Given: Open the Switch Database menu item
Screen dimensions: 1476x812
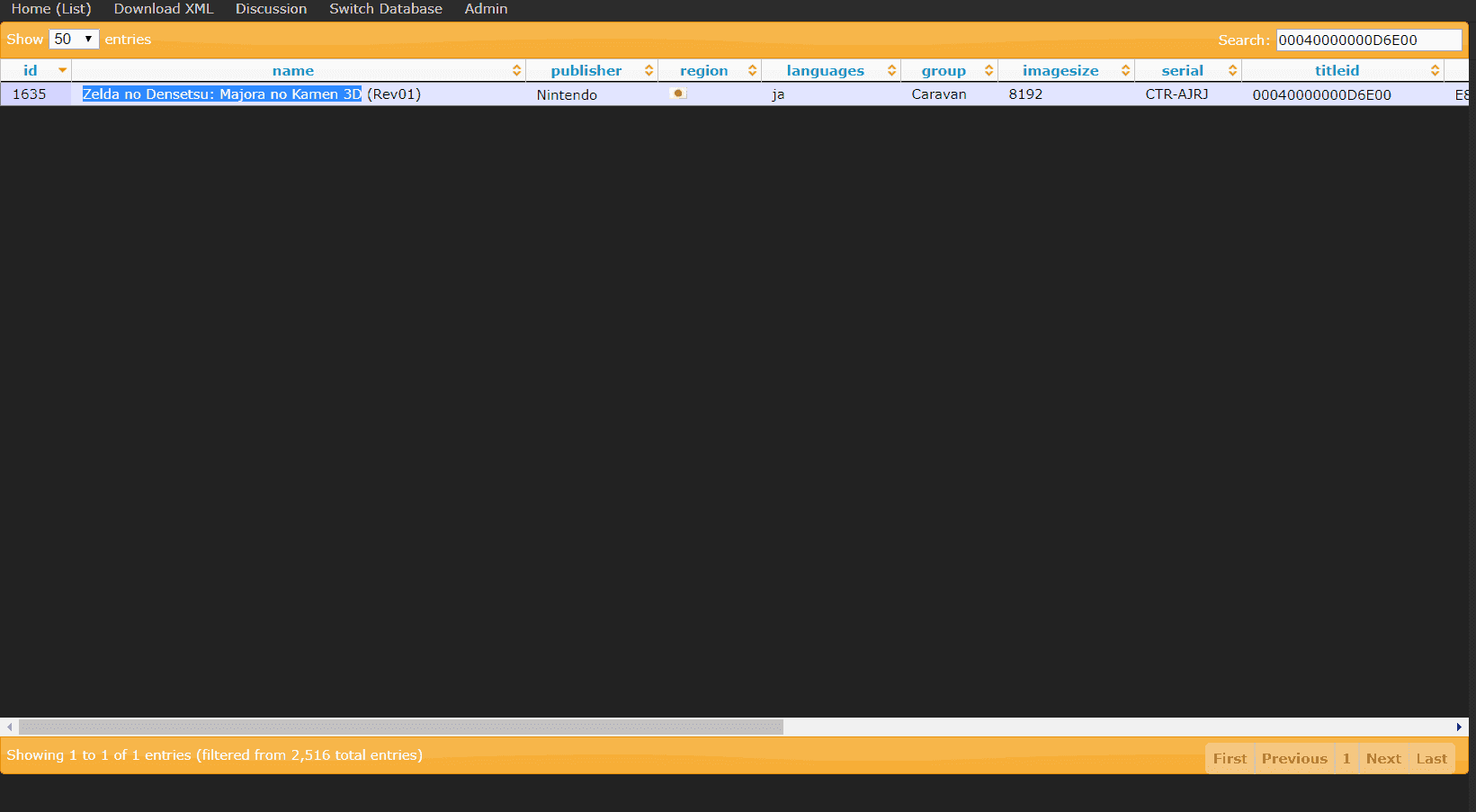Looking at the screenshot, I should (386, 9).
